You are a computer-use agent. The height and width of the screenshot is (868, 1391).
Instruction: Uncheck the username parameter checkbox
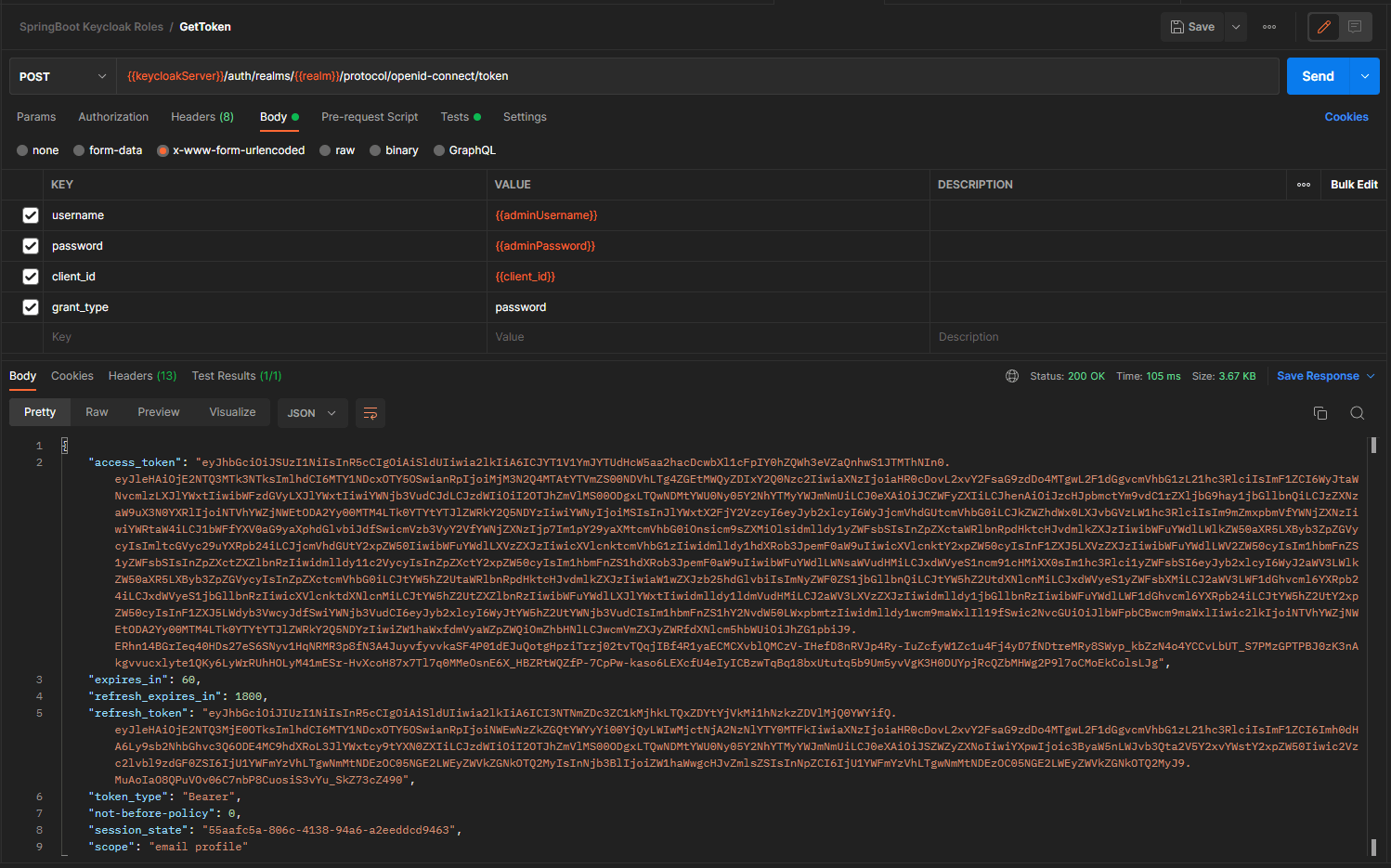pyautogui.click(x=31, y=215)
